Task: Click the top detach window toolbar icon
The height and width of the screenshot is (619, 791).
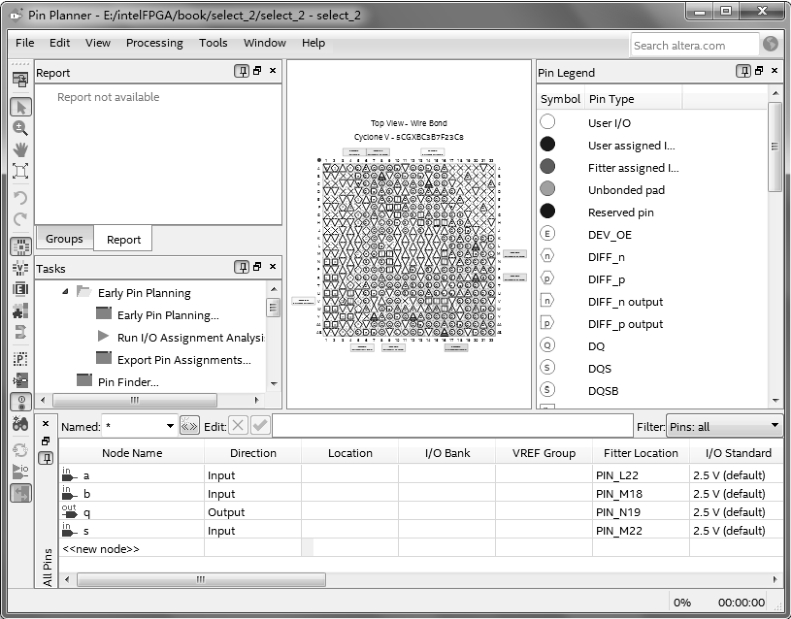Action: coord(20,80)
